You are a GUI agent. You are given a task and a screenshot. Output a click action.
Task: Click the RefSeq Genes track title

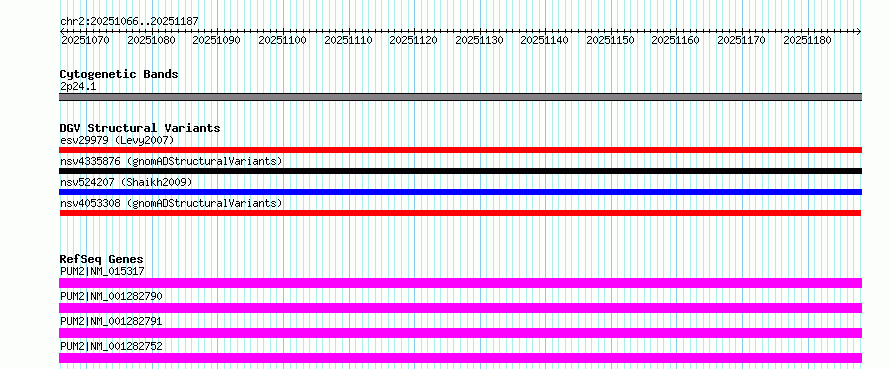(101, 259)
